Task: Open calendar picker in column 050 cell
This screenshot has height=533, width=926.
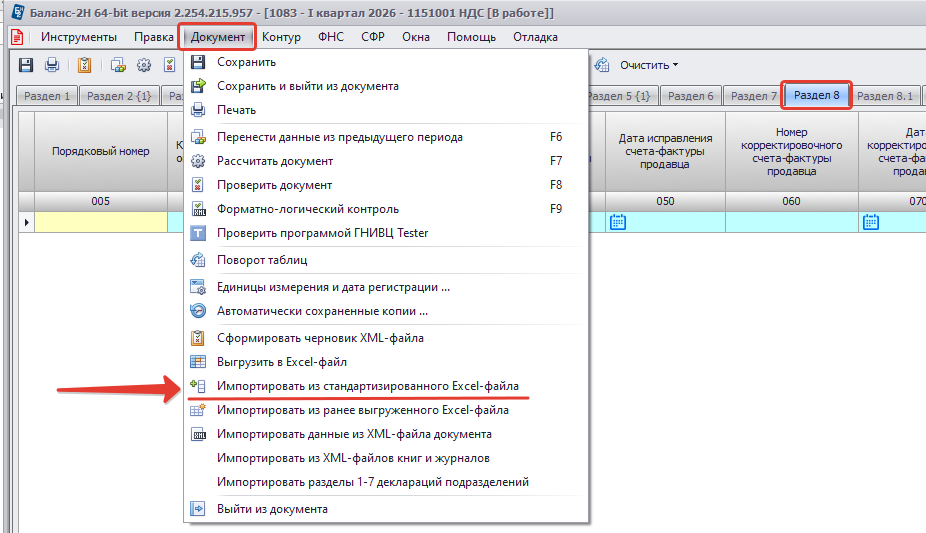Action: point(618,222)
